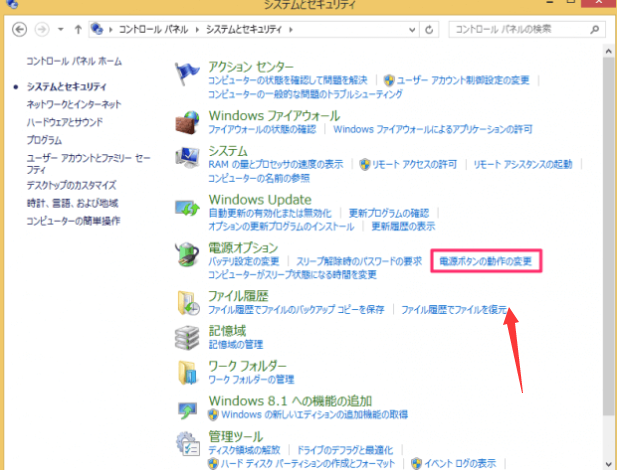The width and height of the screenshot is (617, 470).
Task: Click the Windows 8.1 add features icon
Action: pos(187,409)
